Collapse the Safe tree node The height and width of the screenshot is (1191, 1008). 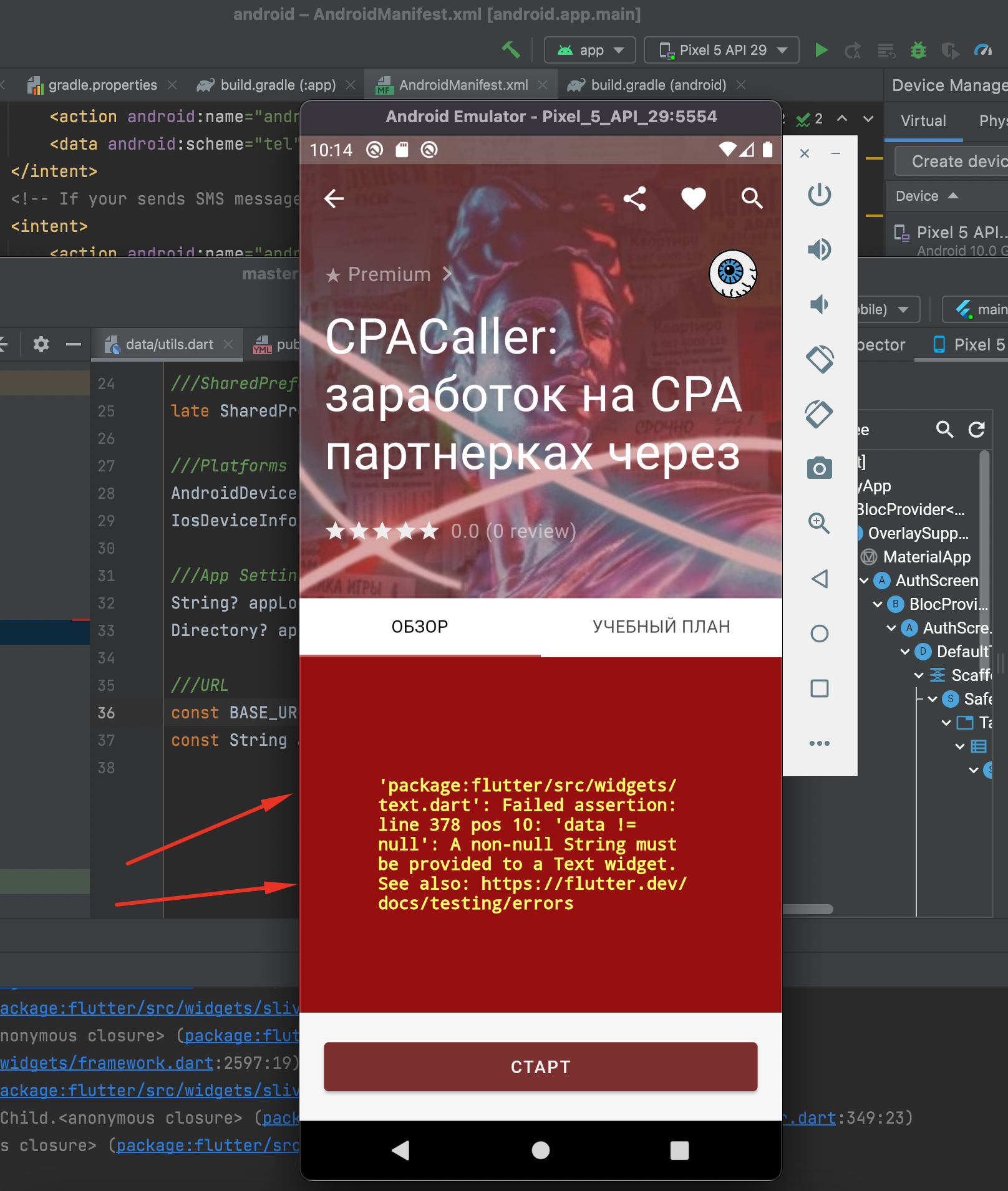click(933, 699)
